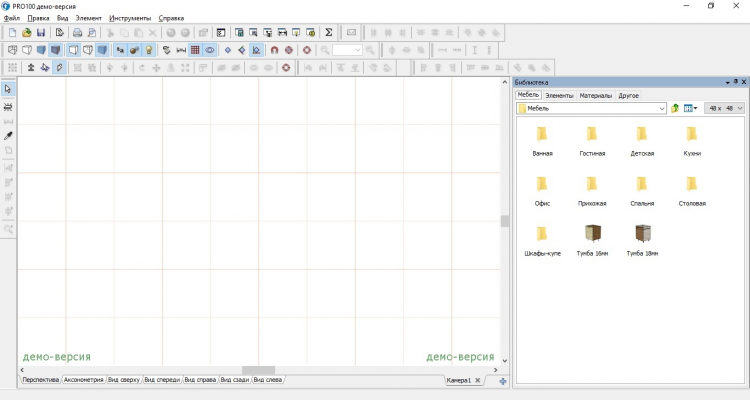Screen dimensions: 750x400
Task: Select the eyedropper tool in left sidebar
Action: pos(8,136)
